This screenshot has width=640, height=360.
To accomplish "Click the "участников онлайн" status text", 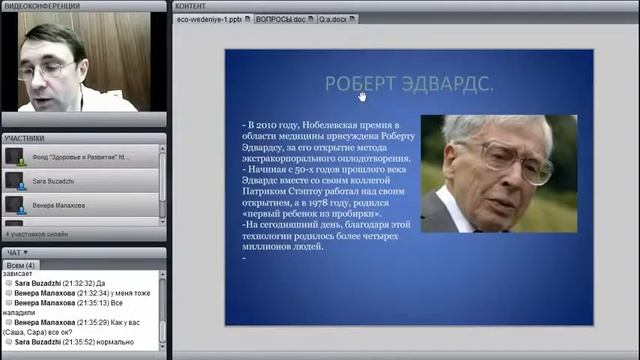I will (37, 234).
